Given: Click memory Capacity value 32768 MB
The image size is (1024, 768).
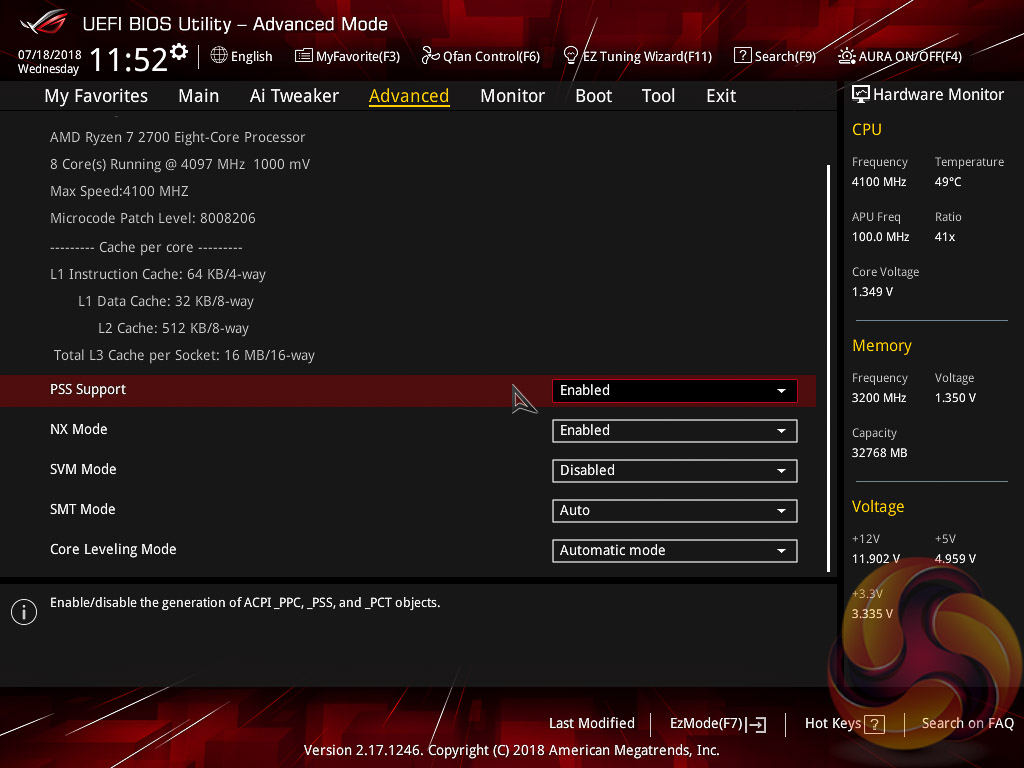Looking at the screenshot, I should tap(879, 453).
